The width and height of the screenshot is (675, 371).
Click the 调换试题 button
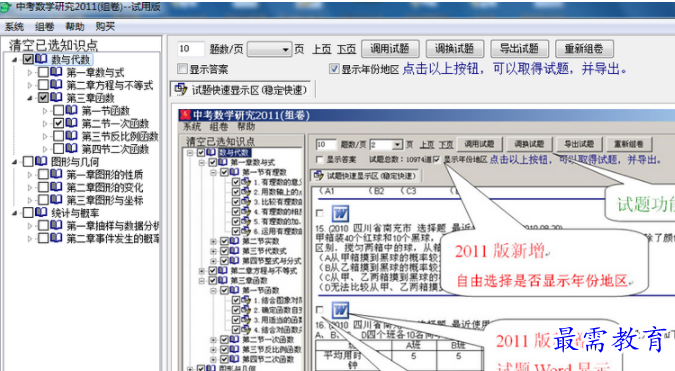click(455, 49)
